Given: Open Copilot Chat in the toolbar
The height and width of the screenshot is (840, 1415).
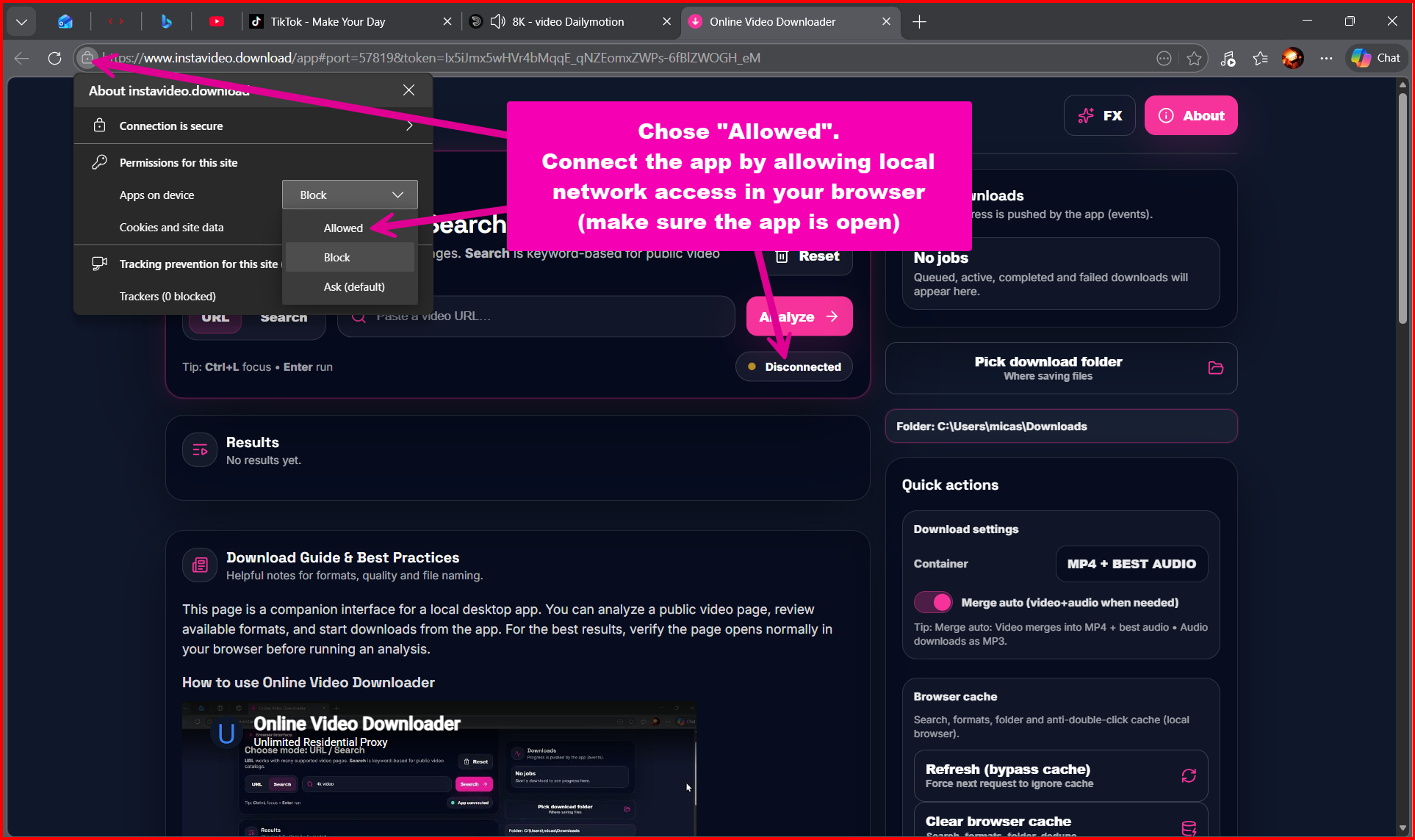Looking at the screenshot, I should [x=1375, y=58].
